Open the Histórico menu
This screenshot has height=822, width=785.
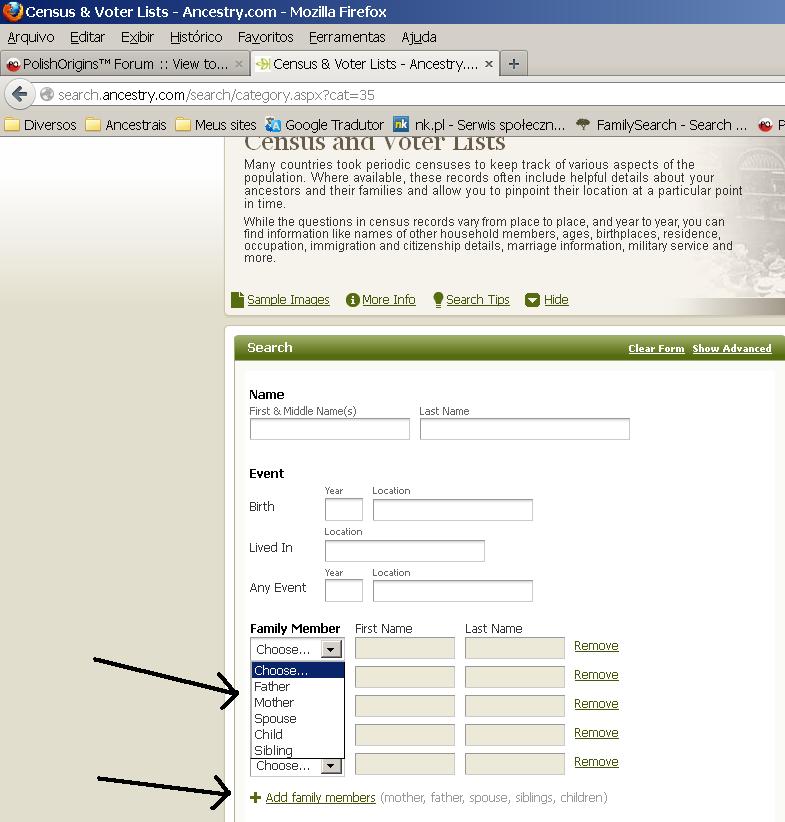click(x=196, y=37)
